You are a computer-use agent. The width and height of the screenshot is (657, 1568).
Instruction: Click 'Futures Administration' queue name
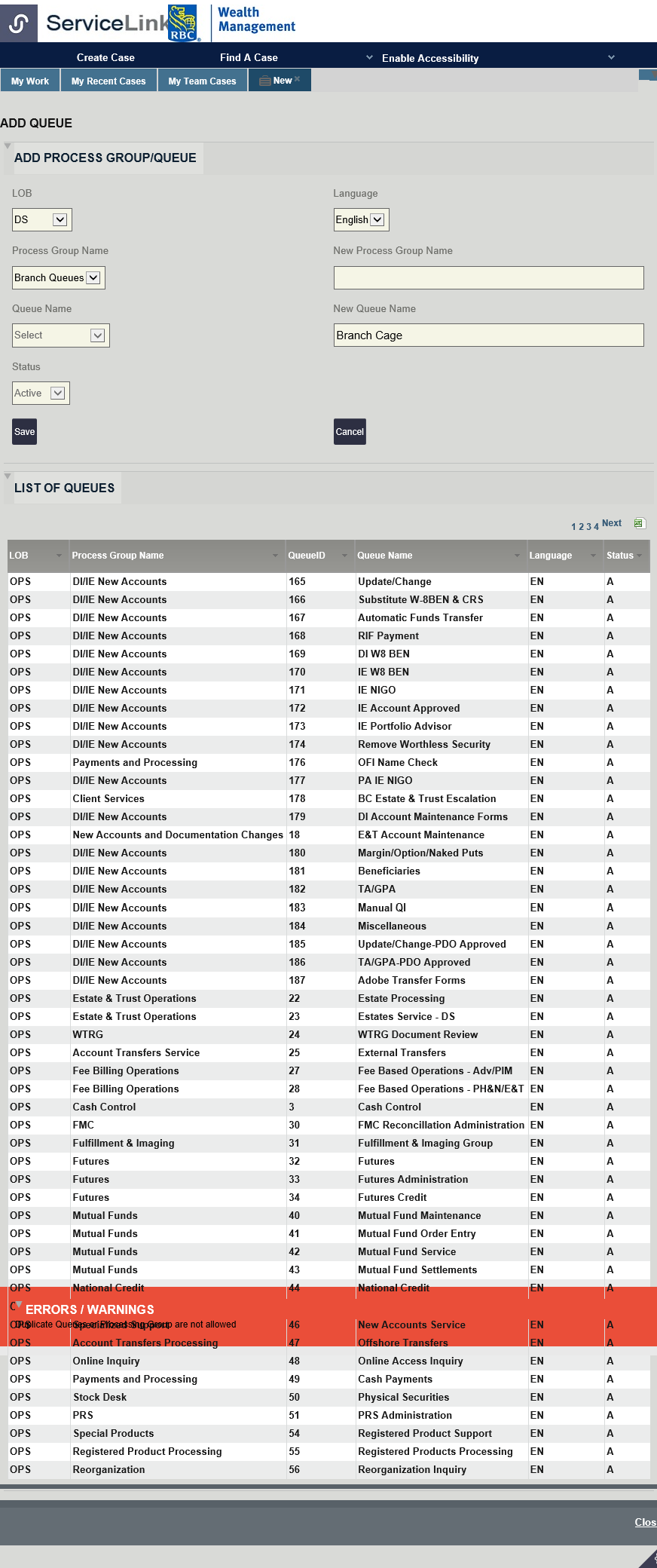[413, 1180]
